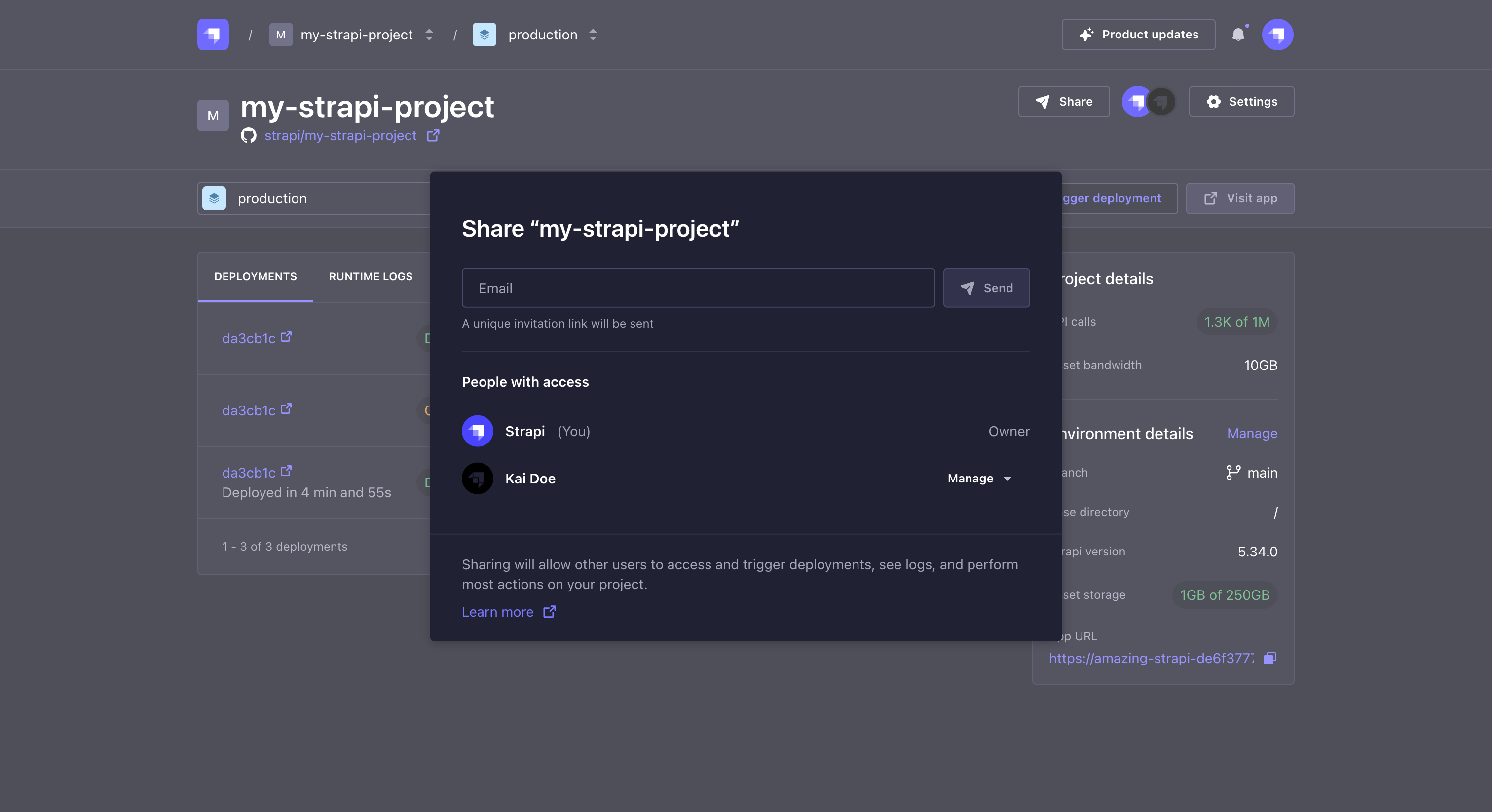Click the production layers icon in breadcrumb
Screen dimensions: 1492x812
(484, 34)
